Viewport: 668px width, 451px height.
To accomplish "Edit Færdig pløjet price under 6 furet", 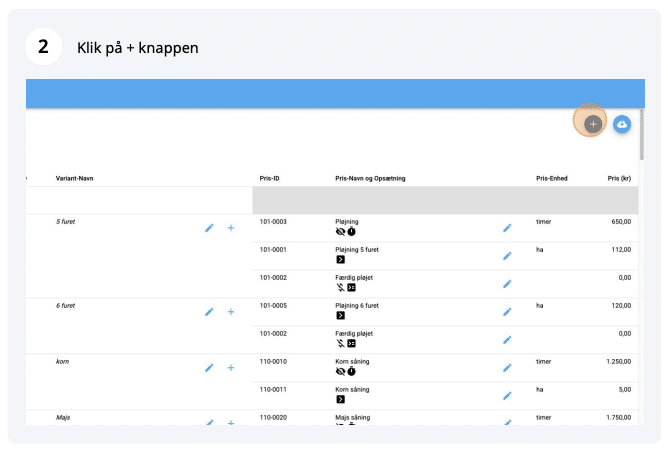I will (x=507, y=340).
